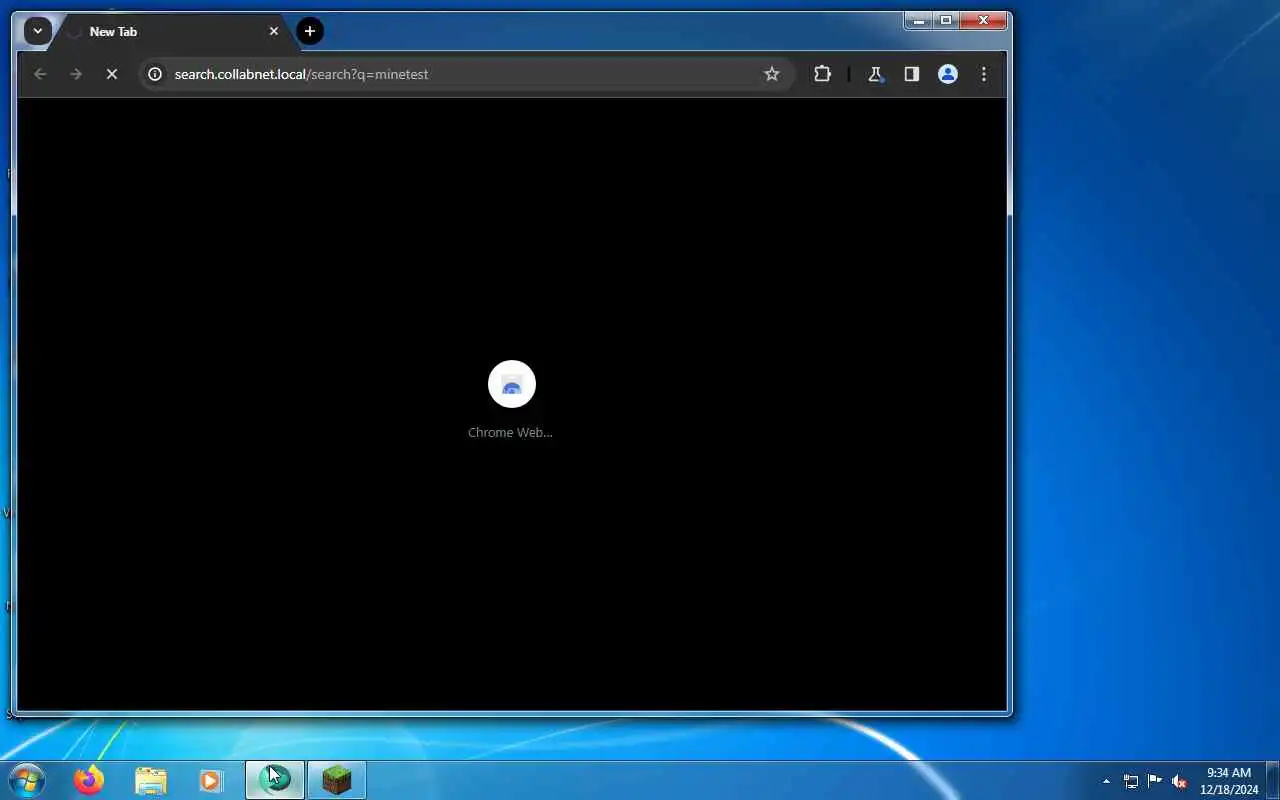Open the Extensions puzzle menu
The image size is (1280, 800).
(x=822, y=74)
